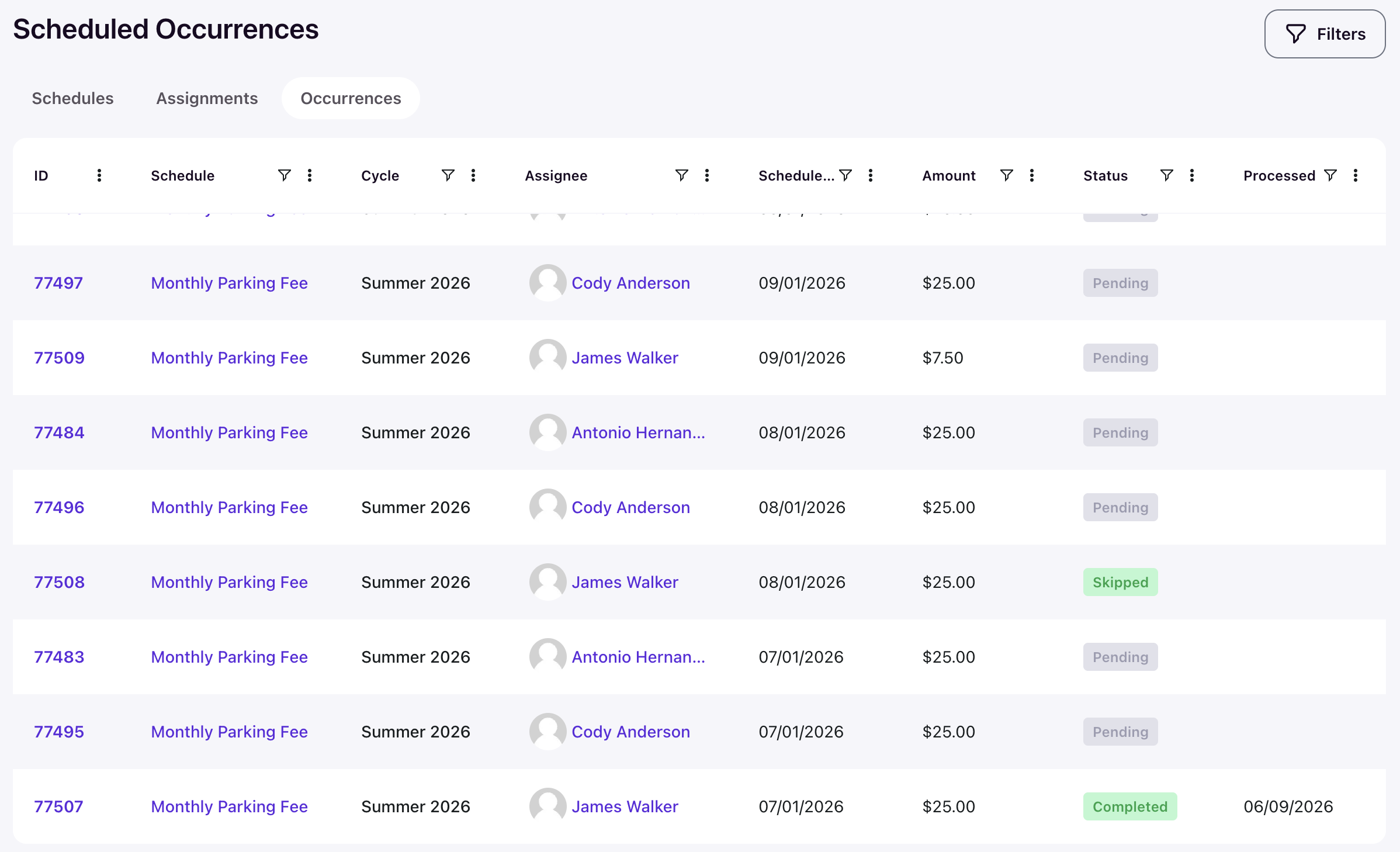
Task: Open occurrence ID 77497
Action: [58, 283]
